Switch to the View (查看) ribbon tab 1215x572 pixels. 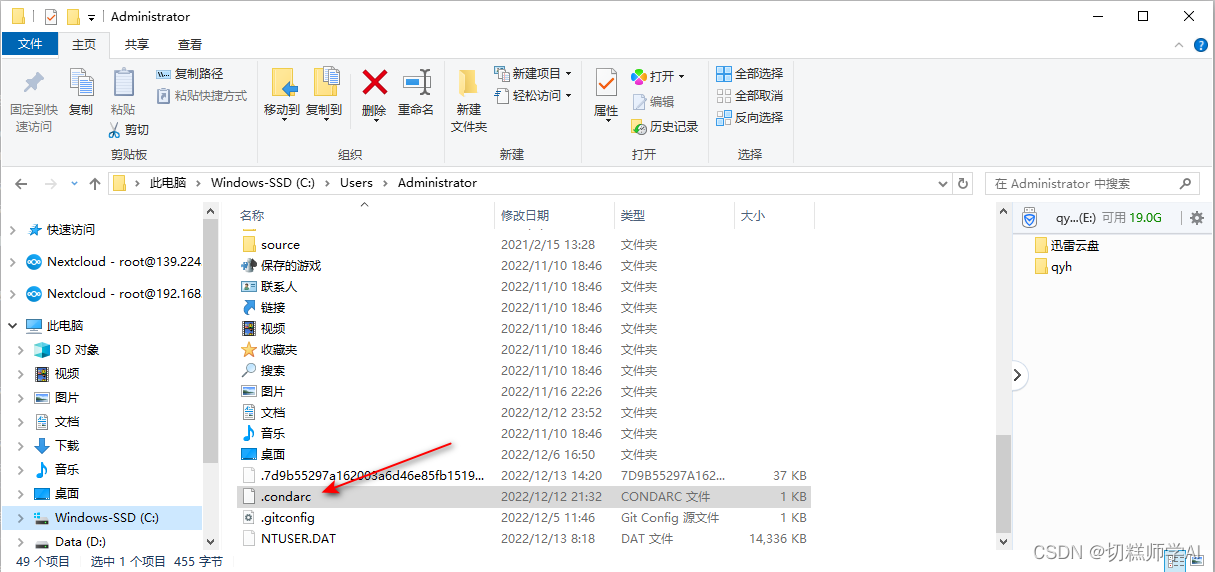tap(190, 44)
